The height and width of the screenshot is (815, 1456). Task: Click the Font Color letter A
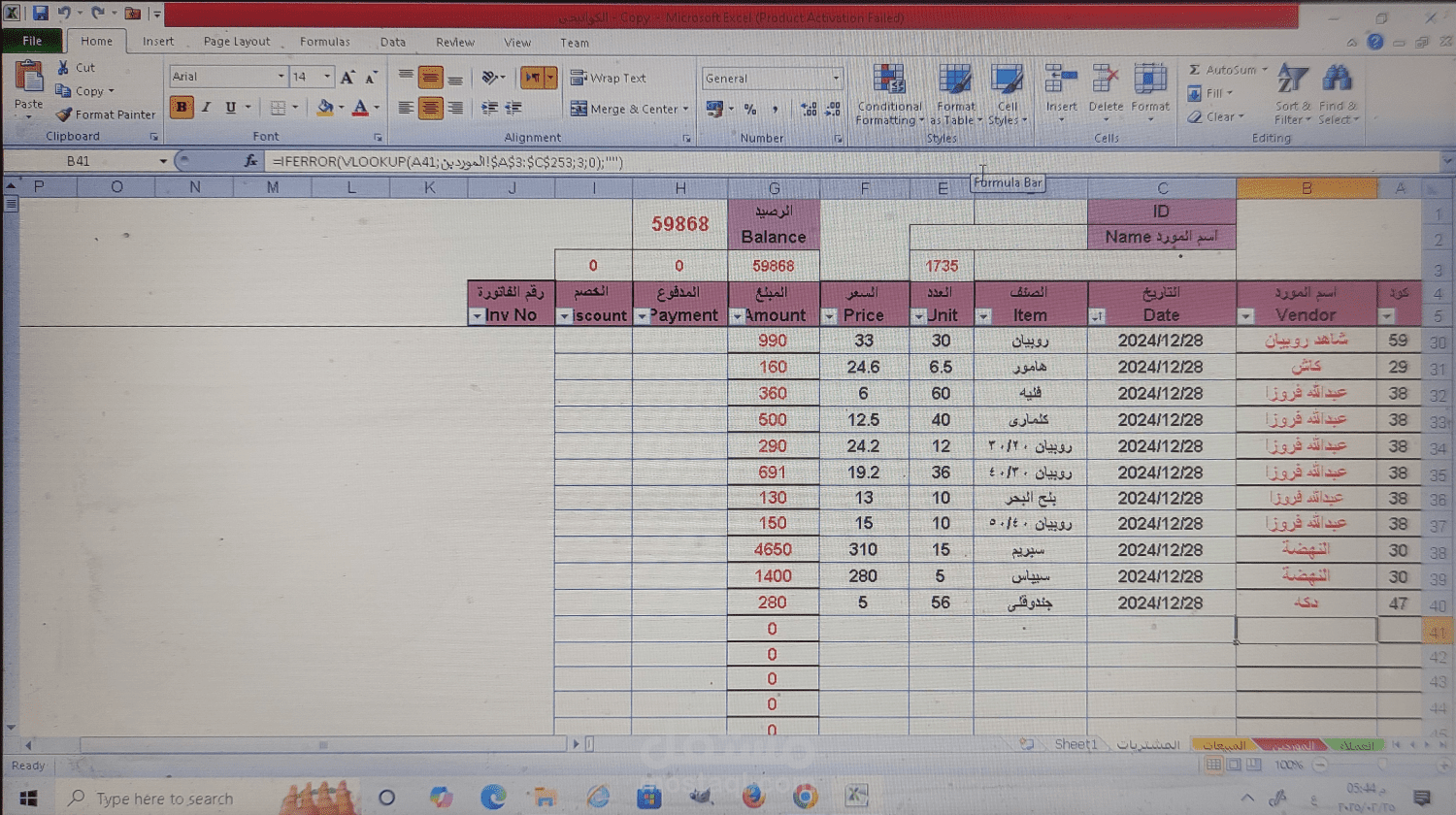(360, 108)
